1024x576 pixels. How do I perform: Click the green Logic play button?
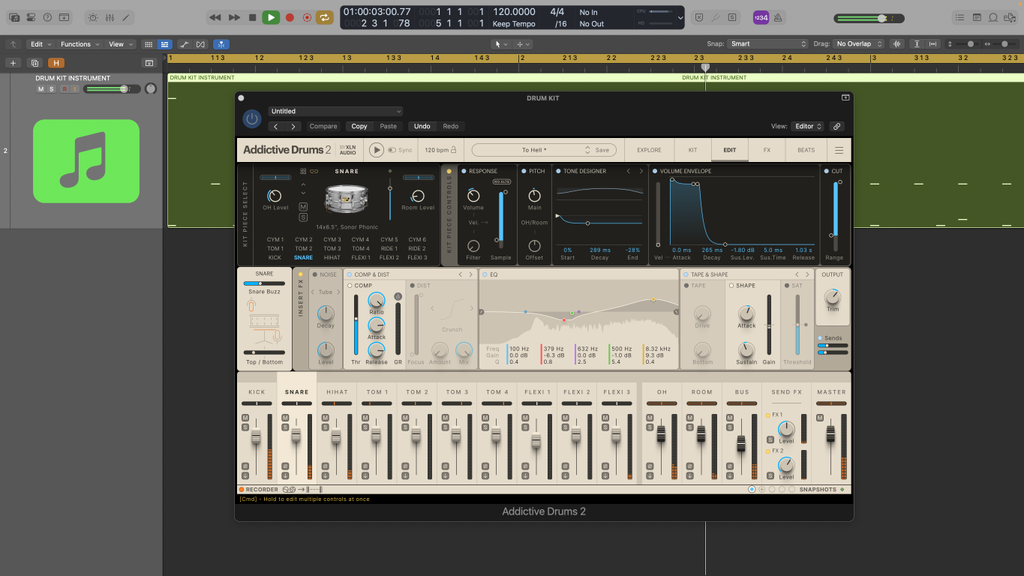(270, 17)
